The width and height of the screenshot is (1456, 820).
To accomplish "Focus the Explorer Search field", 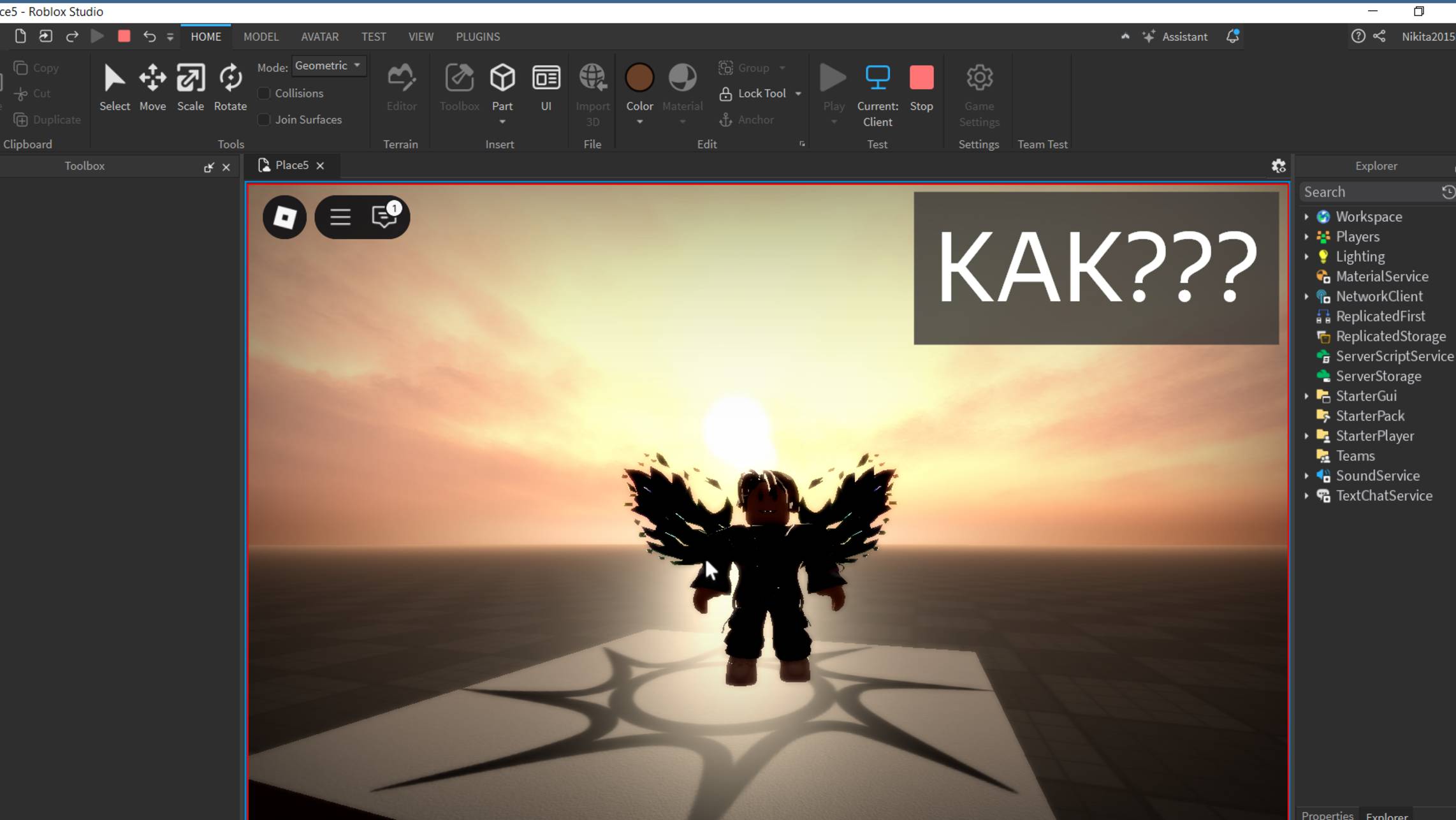I will 1371,192.
